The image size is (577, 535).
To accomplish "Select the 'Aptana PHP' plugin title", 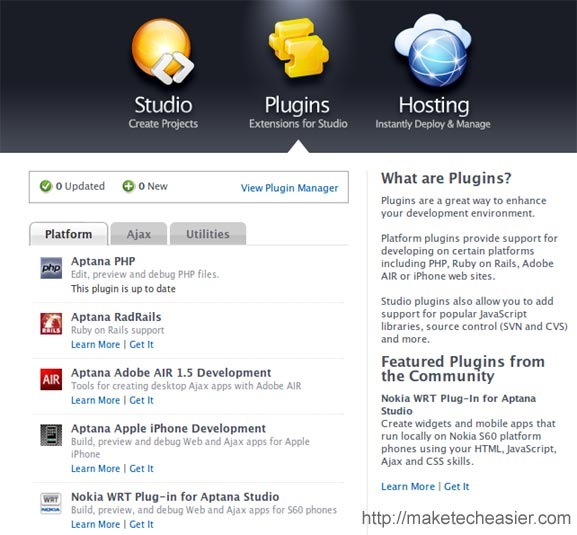I will (x=103, y=261).
